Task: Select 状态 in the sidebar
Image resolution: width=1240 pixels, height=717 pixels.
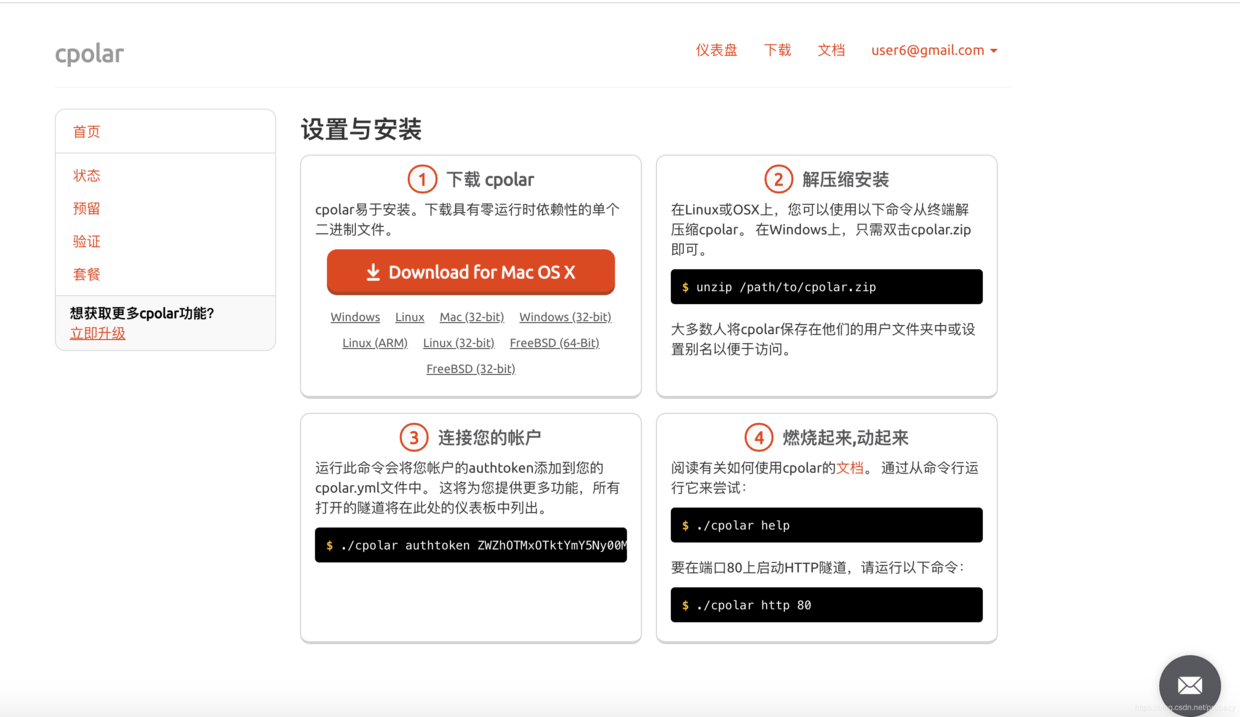Action: pos(86,175)
